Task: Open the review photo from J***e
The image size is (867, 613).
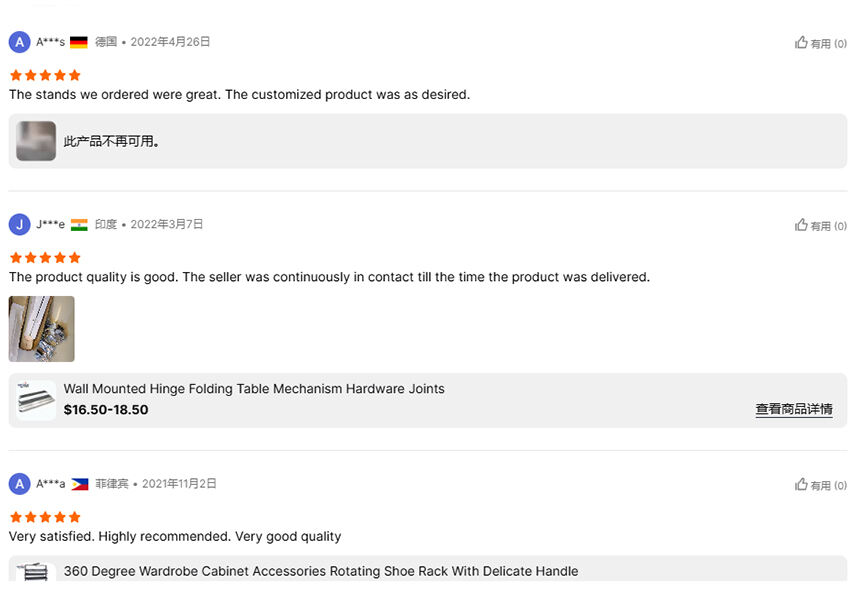Action: click(x=41, y=329)
